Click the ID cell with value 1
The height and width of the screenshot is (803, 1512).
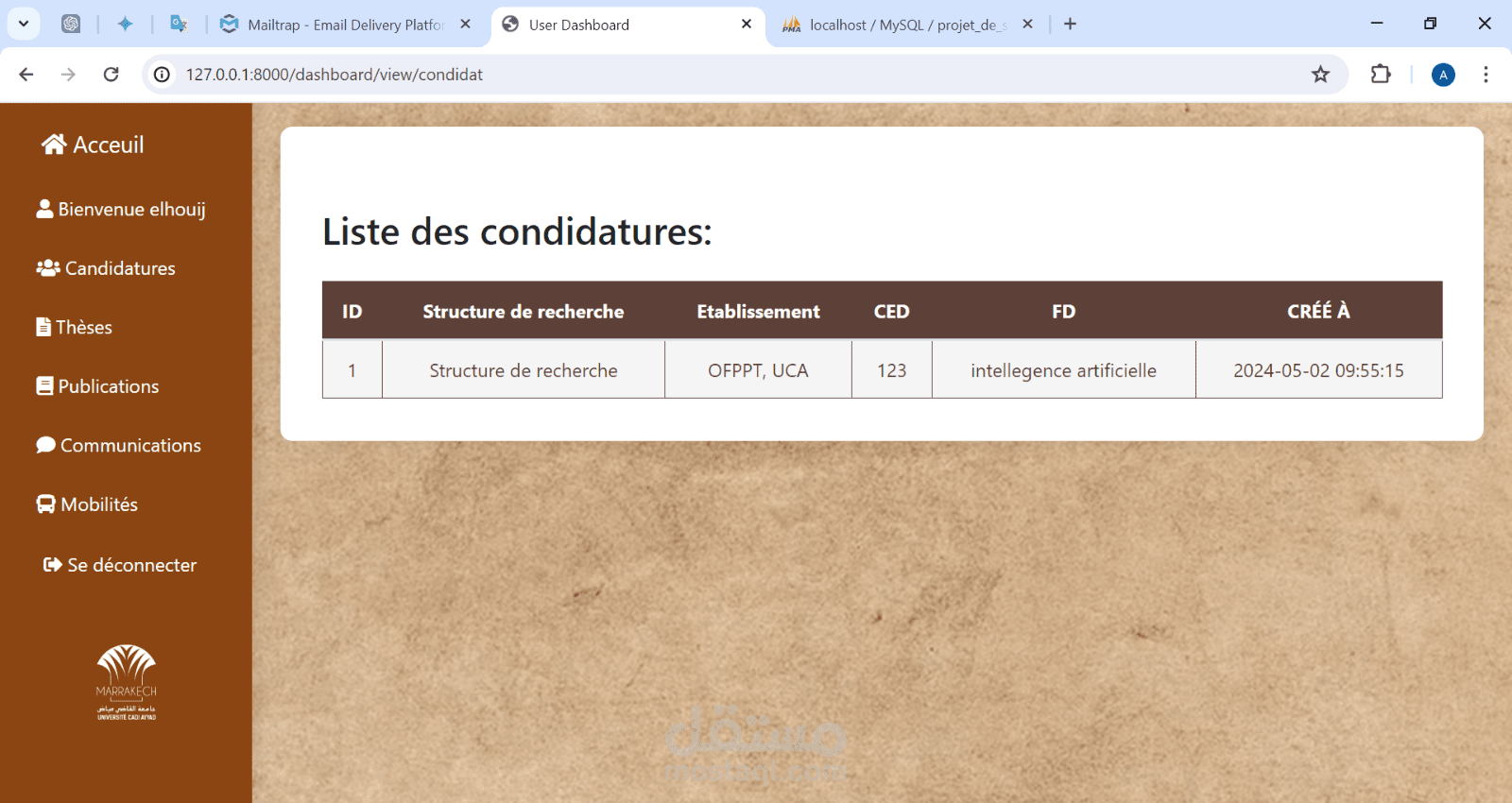pyautogui.click(x=352, y=370)
